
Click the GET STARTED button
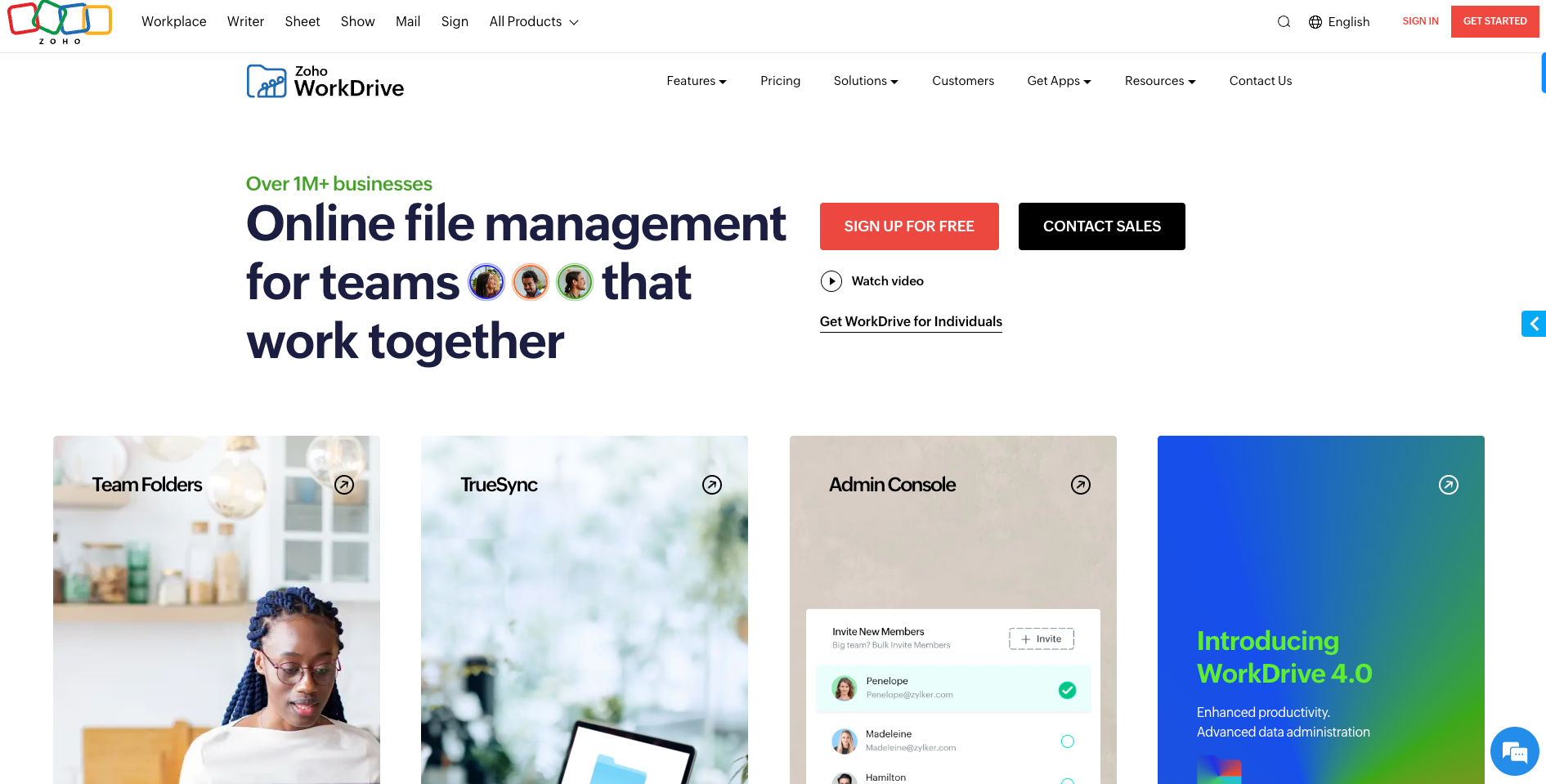click(1494, 21)
